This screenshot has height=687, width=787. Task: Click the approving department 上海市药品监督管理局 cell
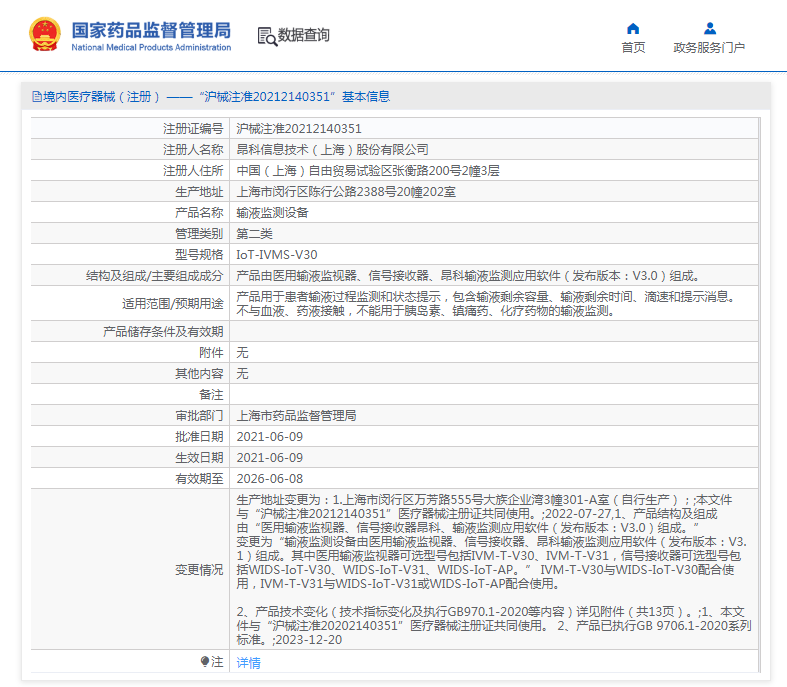296,415
